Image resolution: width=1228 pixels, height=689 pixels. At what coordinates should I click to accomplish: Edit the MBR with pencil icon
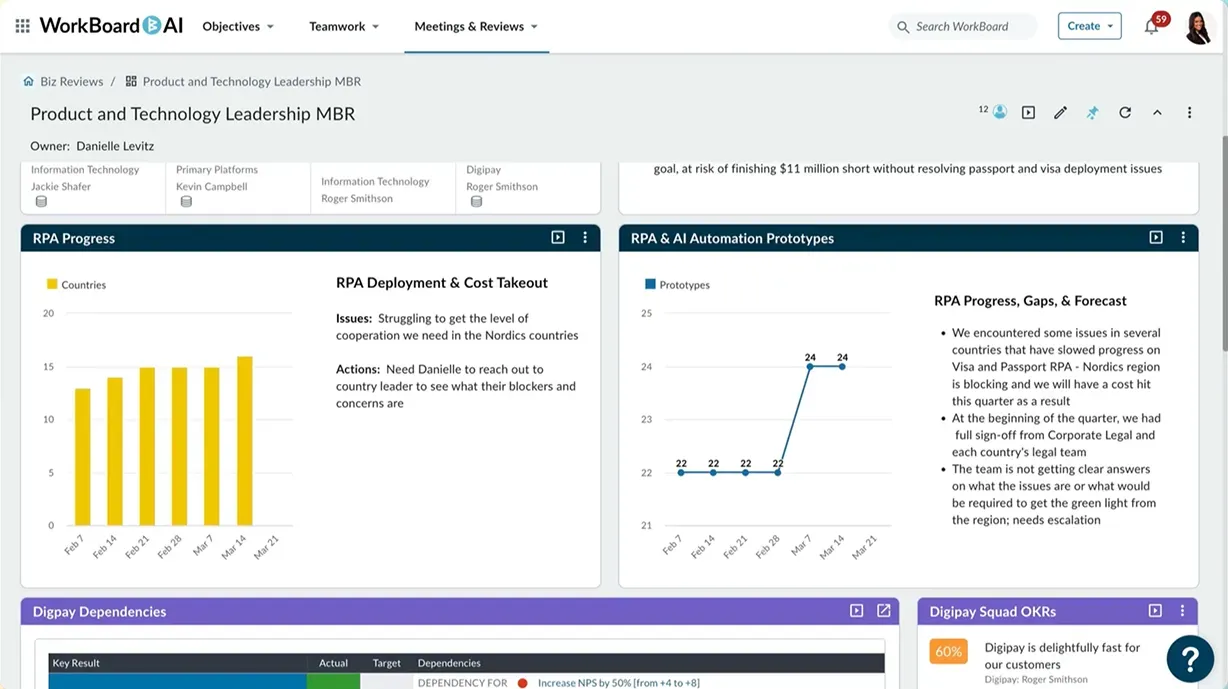pyautogui.click(x=1060, y=113)
